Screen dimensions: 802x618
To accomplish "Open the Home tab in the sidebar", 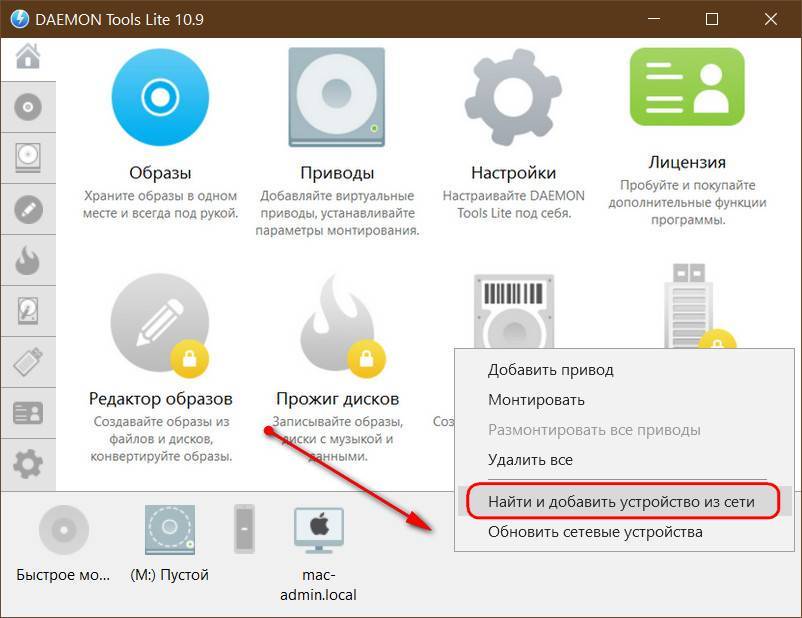I will 28,56.
